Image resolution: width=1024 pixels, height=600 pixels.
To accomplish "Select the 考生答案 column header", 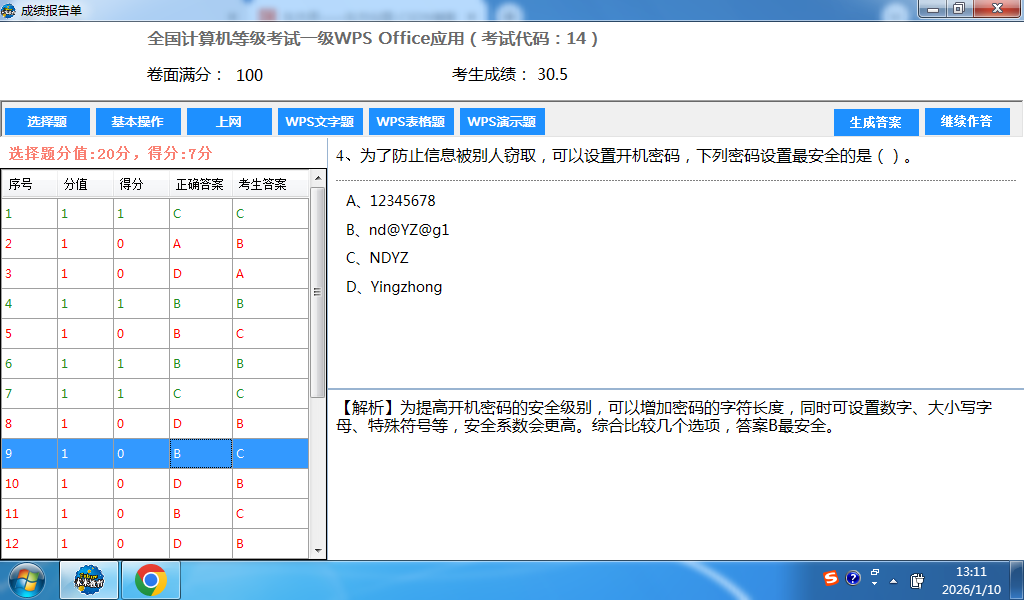I will click(270, 184).
